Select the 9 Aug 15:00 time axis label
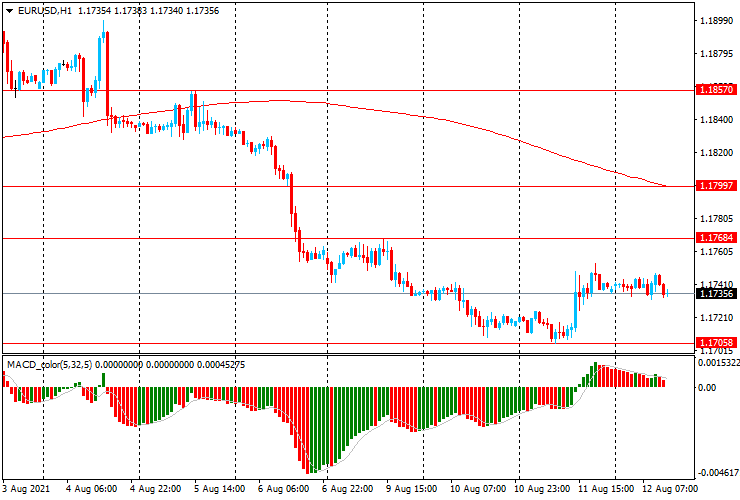The width and height of the screenshot is (740, 500). 412,488
